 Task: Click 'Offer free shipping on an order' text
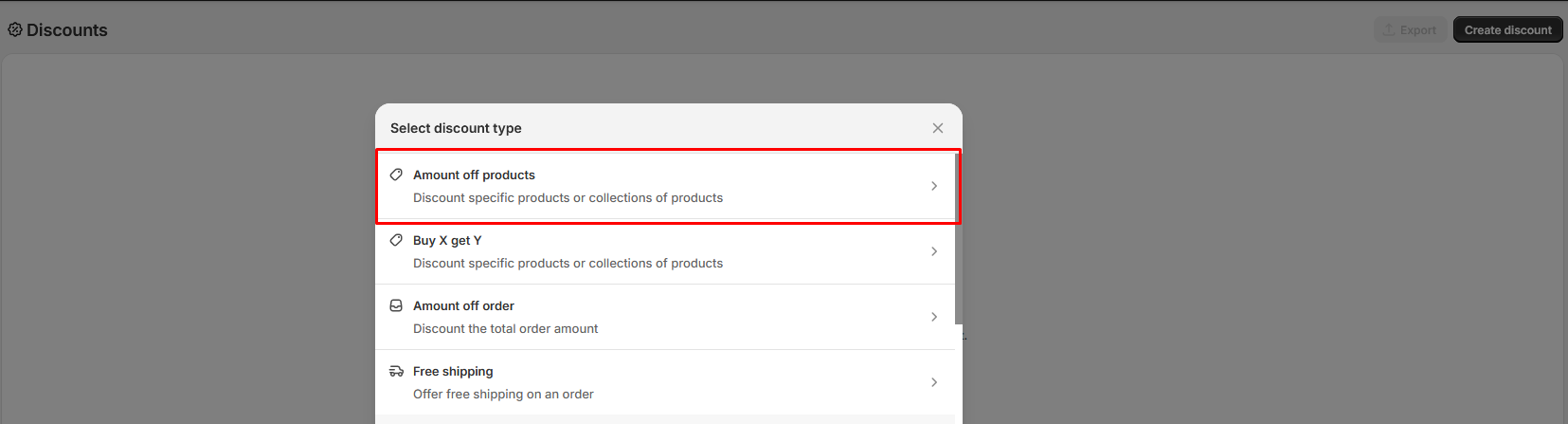click(503, 394)
